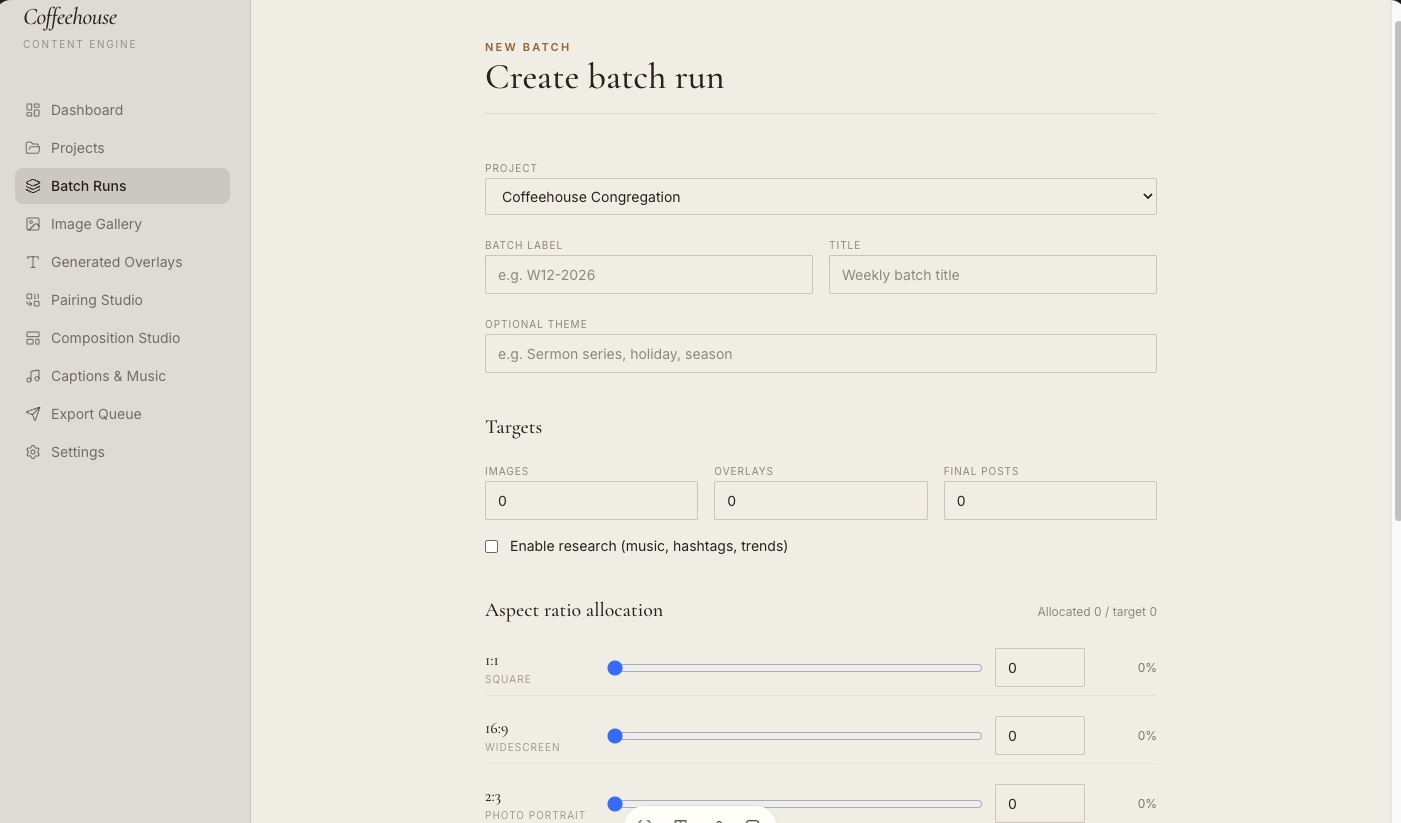
Task: Click the Image Gallery picture icon
Action: tap(33, 224)
